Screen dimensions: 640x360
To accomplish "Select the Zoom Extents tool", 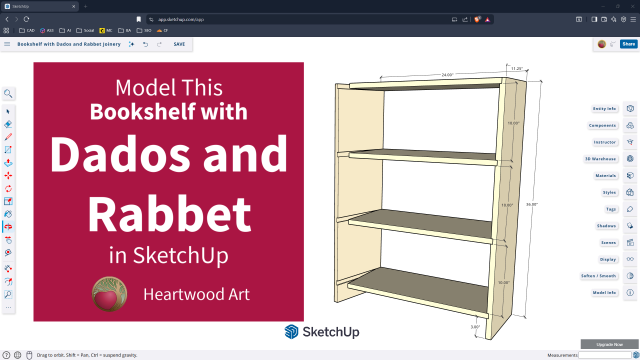I will 8,294.
